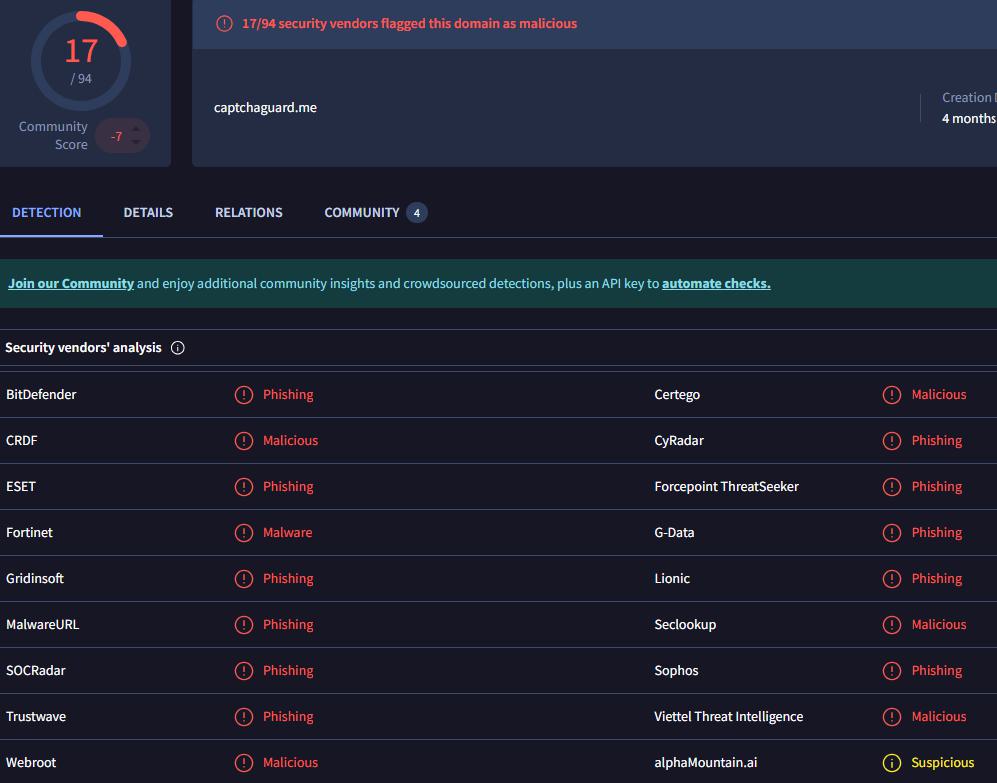997x783 pixels.
Task: Click the Webroot Malicious warning icon
Action: (x=244, y=763)
